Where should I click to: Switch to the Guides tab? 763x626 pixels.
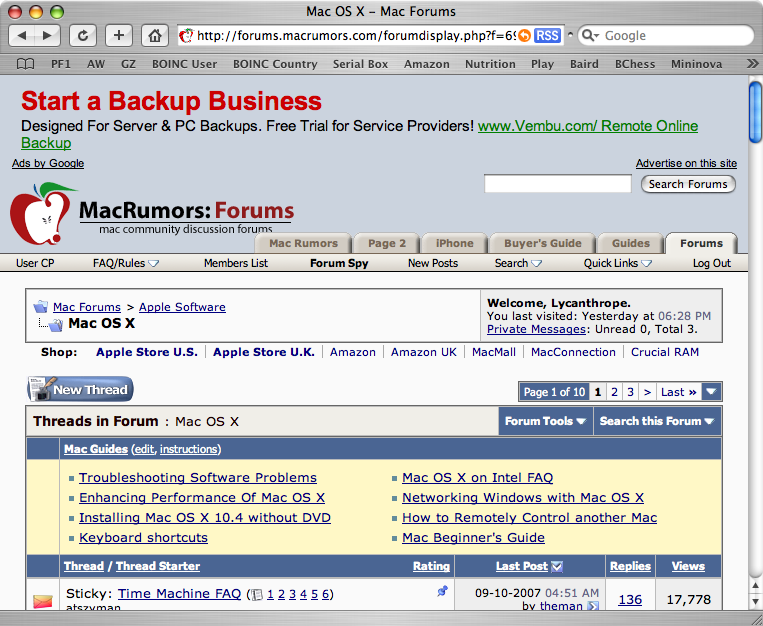point(631,243)
